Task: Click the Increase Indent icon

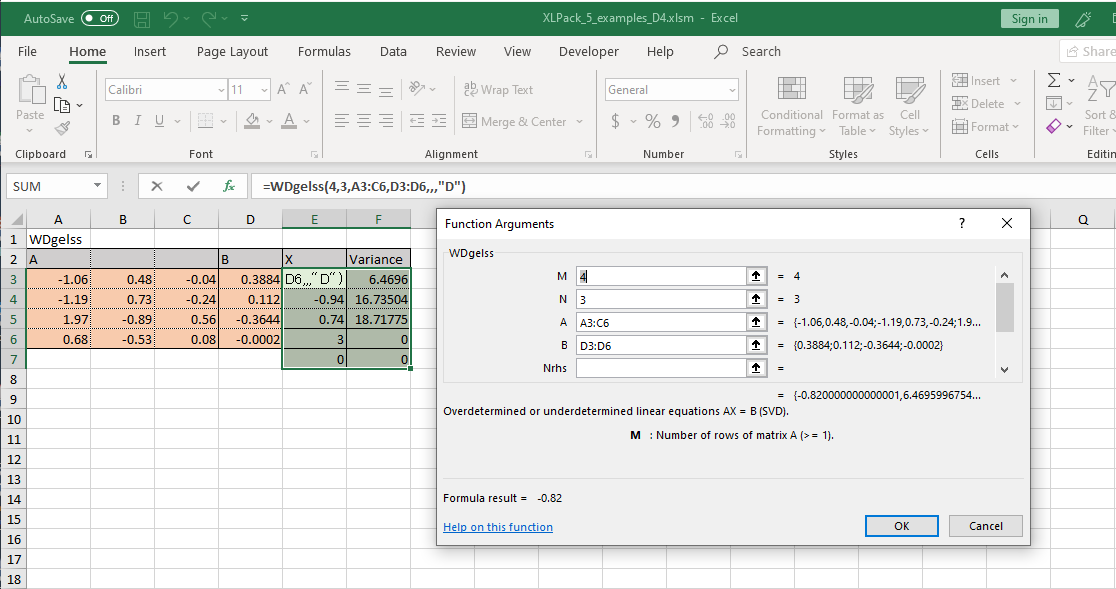Action: (x=439, y=121)
